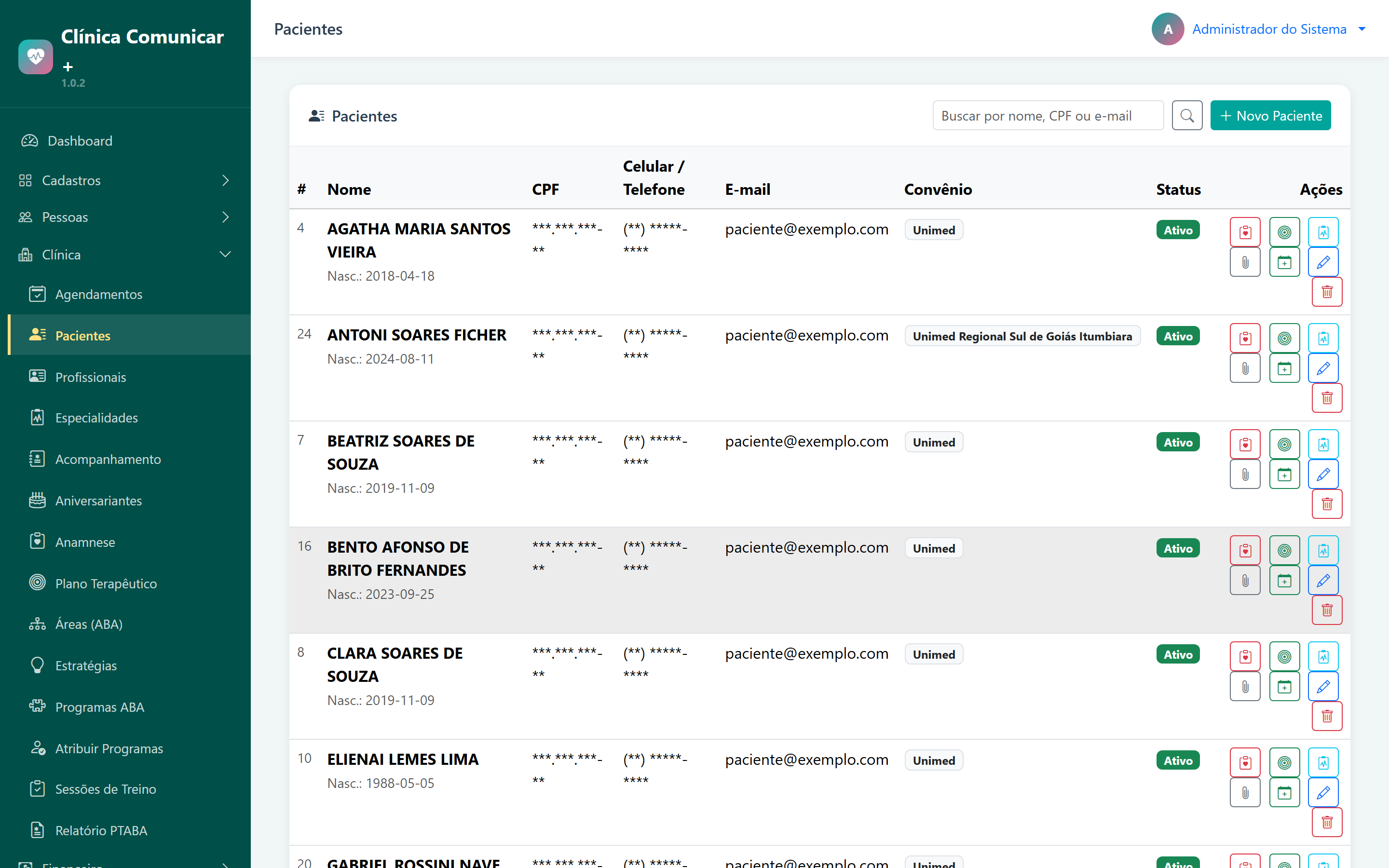Open anamnese icon for Agatha Maria Santos Vieira
This screenshot has height=868, width=1389.
(1245, 232)
